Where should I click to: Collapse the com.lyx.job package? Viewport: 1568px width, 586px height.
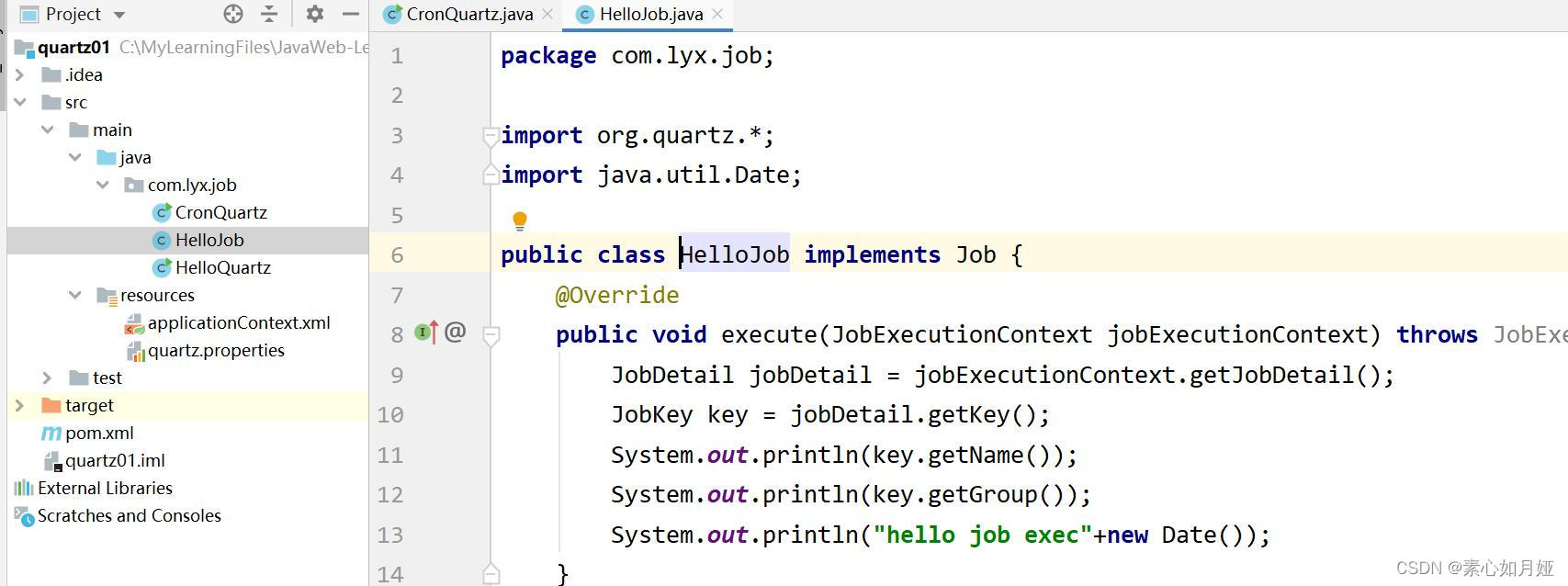pyautogui.click(x=103, y=185)
